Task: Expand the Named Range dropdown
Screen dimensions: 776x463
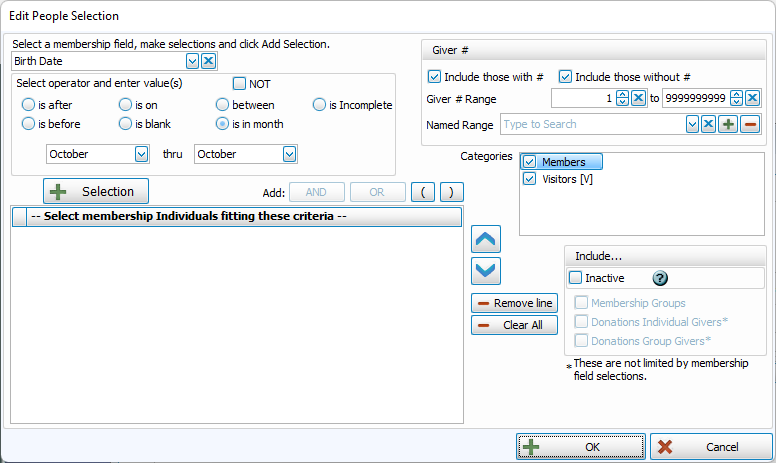Action: pyautogui.click(x=691, y=124)
